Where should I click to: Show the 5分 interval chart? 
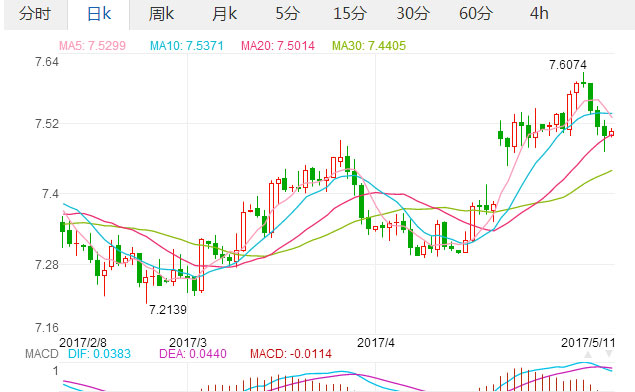click(288, 14)
